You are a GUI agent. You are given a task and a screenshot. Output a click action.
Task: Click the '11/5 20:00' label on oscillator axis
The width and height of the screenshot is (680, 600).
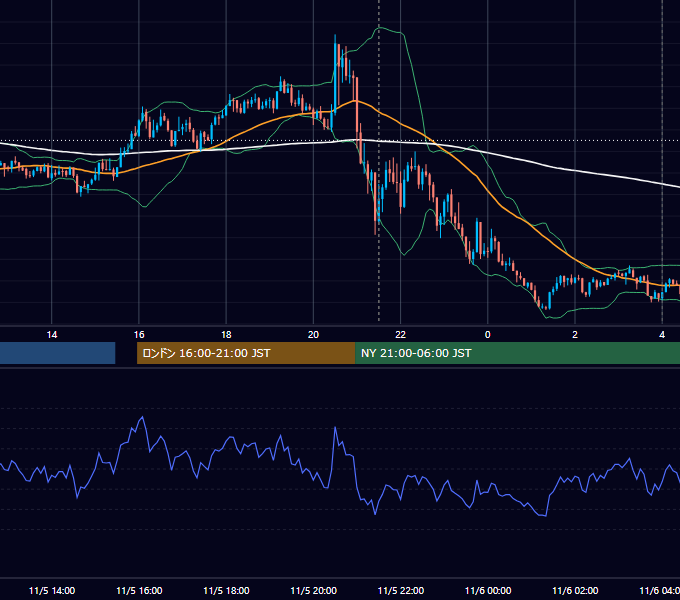[313, 591]
